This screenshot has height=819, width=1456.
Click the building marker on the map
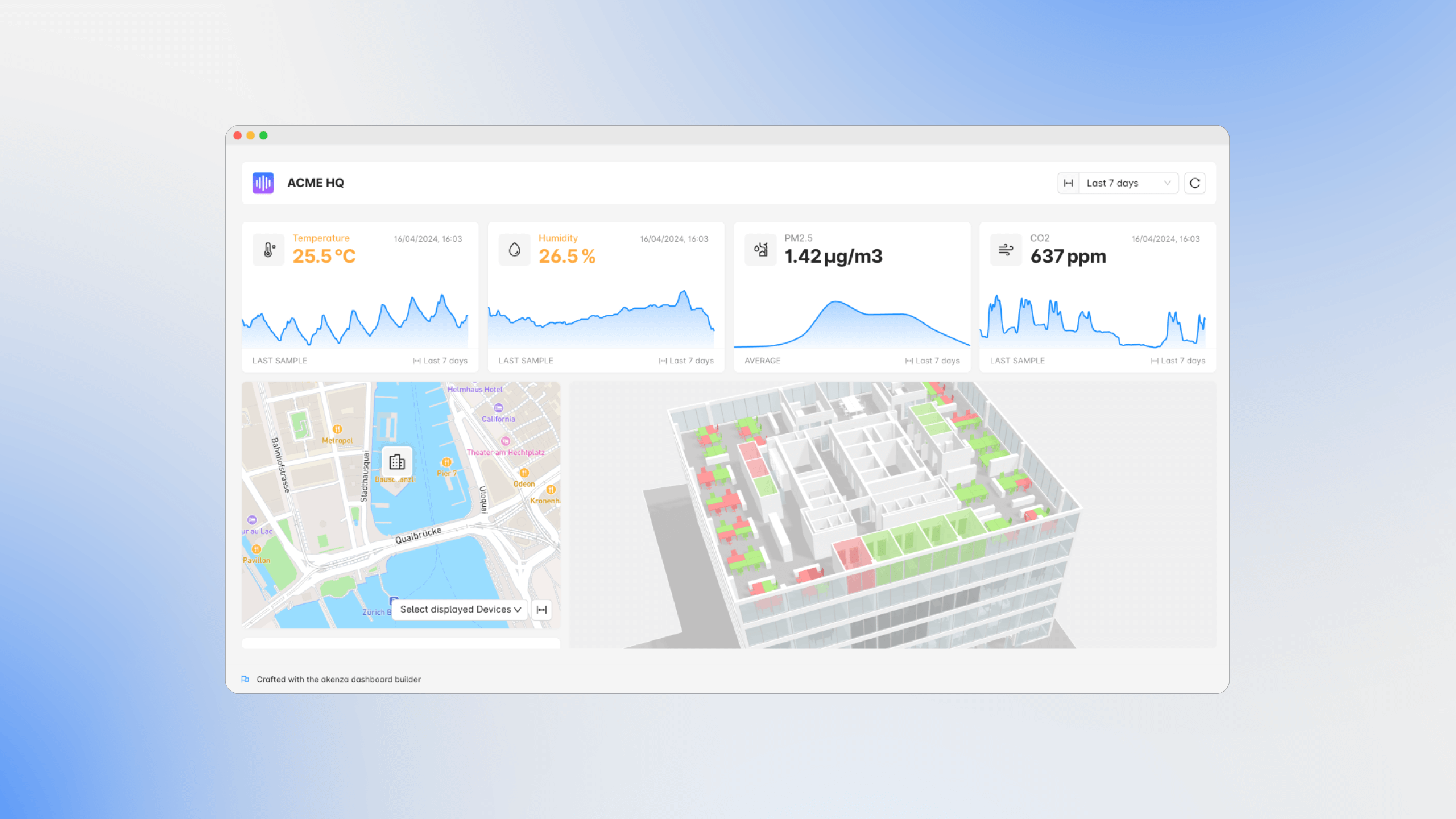coord(397,462)
